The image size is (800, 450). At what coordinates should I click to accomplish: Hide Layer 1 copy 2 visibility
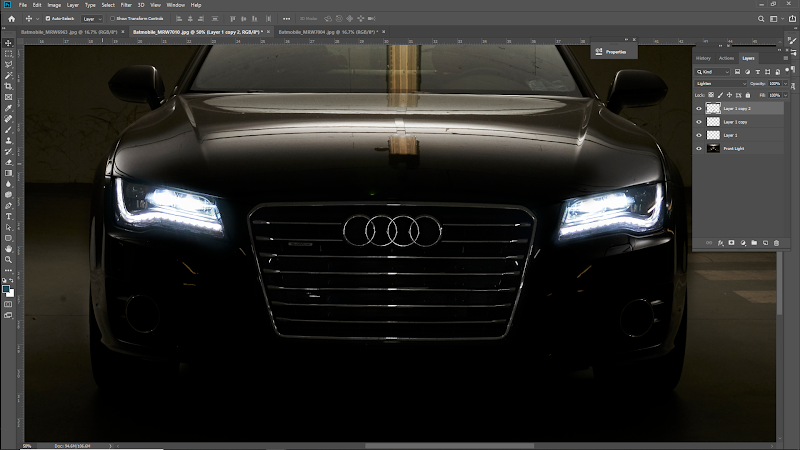(699, 108)
